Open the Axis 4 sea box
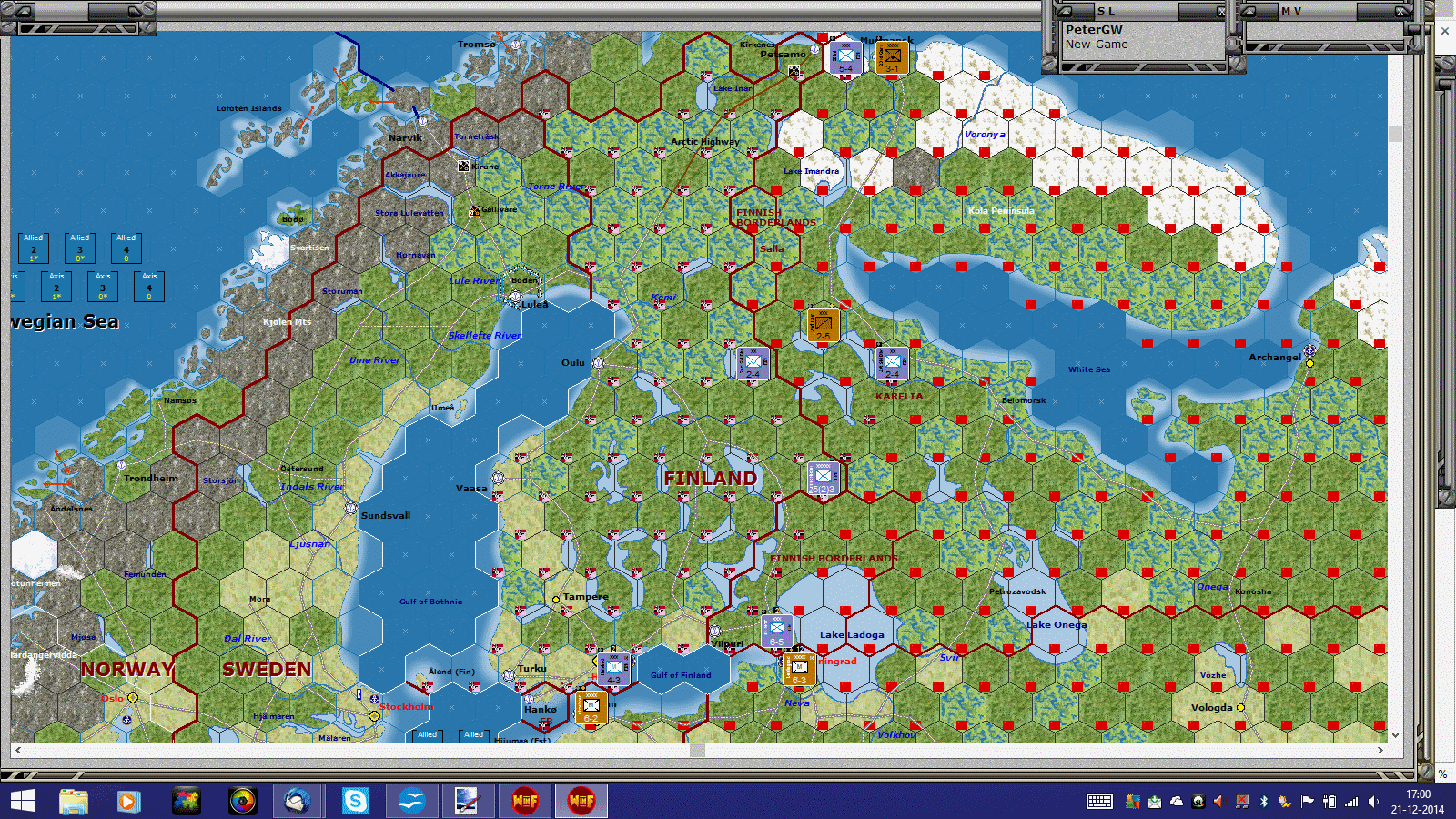 149,287
